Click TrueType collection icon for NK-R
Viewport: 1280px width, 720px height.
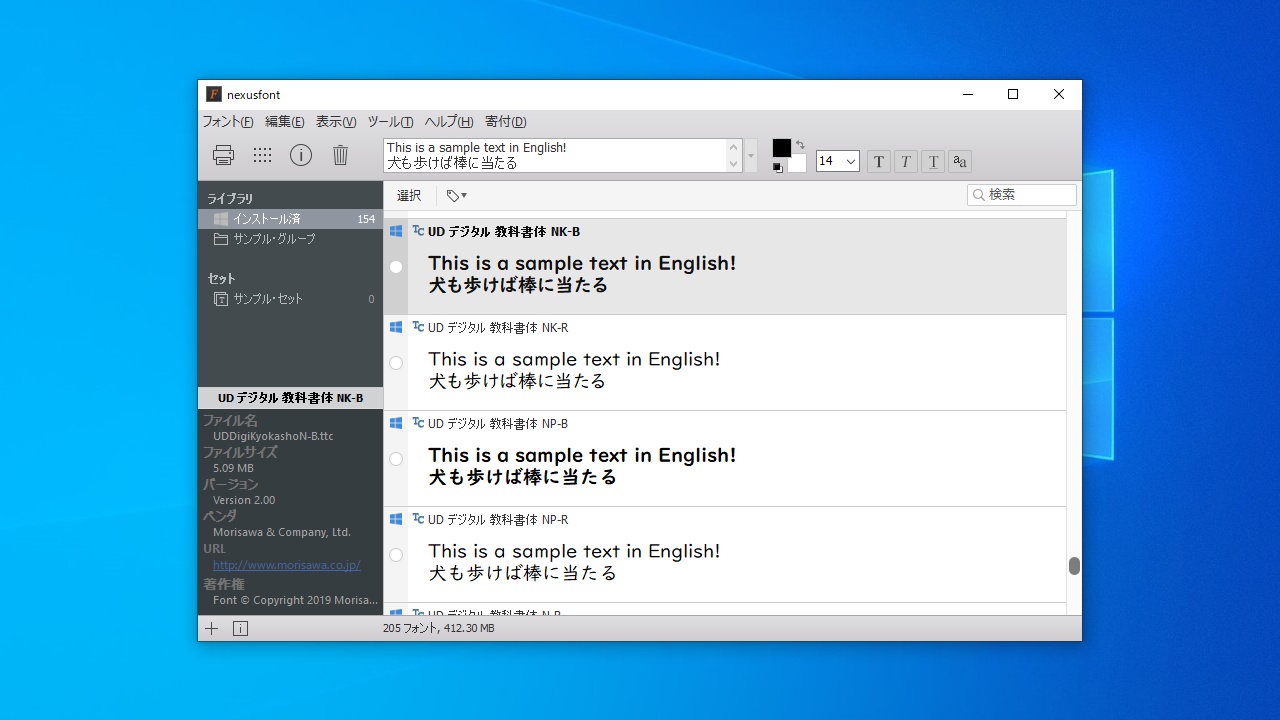pos(418,327)
